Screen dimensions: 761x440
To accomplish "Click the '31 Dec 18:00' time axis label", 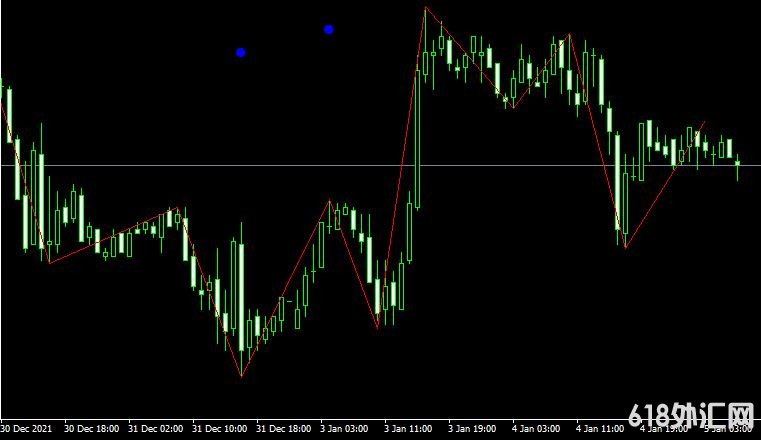I will tap(283, 429).
